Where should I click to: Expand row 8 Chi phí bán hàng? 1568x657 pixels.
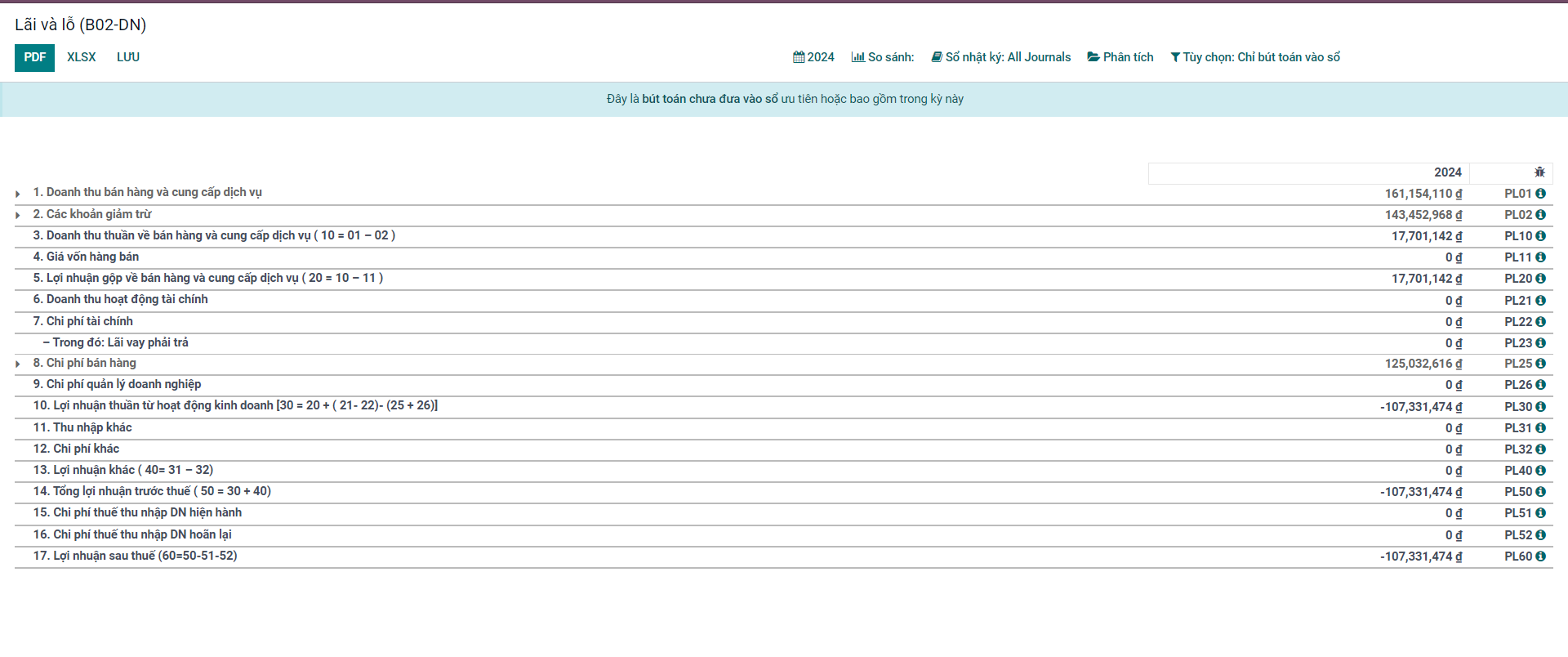click(x=18, y=364)
